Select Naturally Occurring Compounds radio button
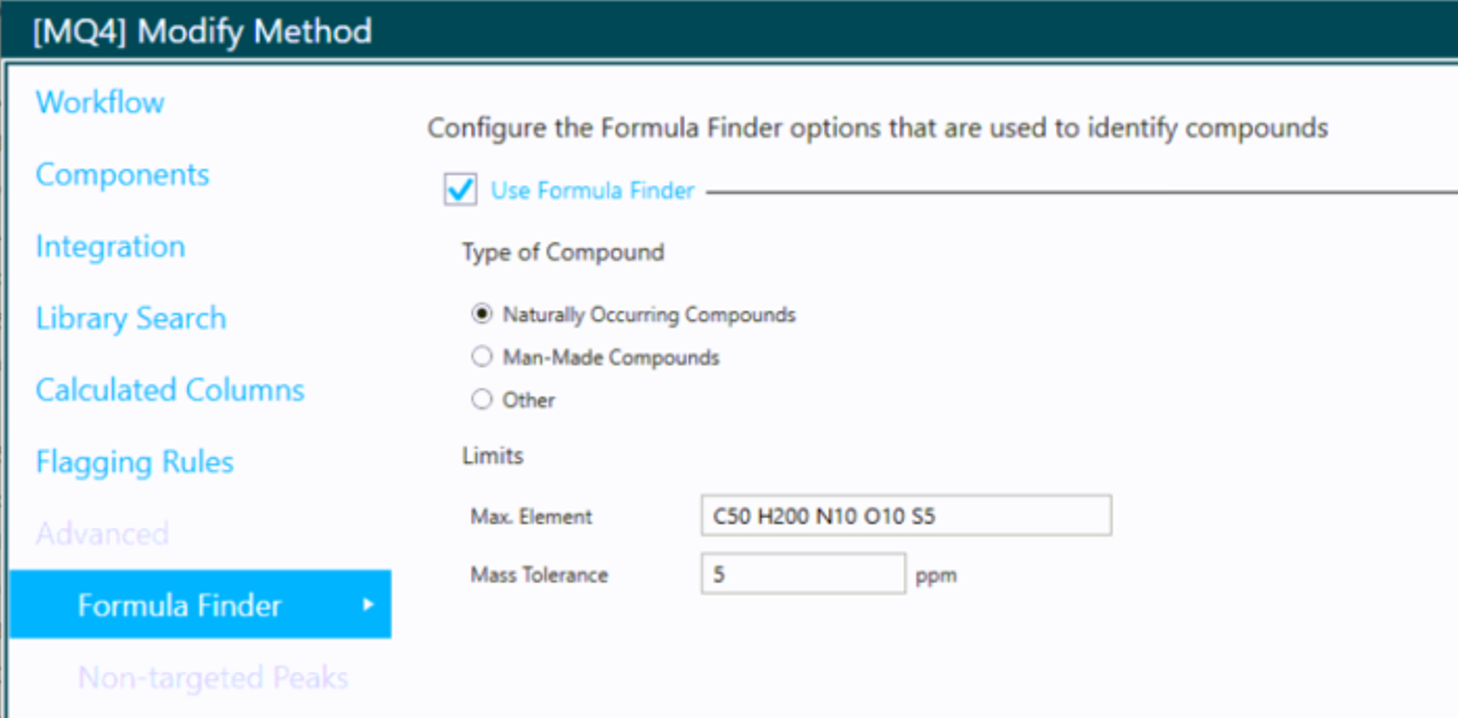1458x718 pixels. (x=482, y=314)
